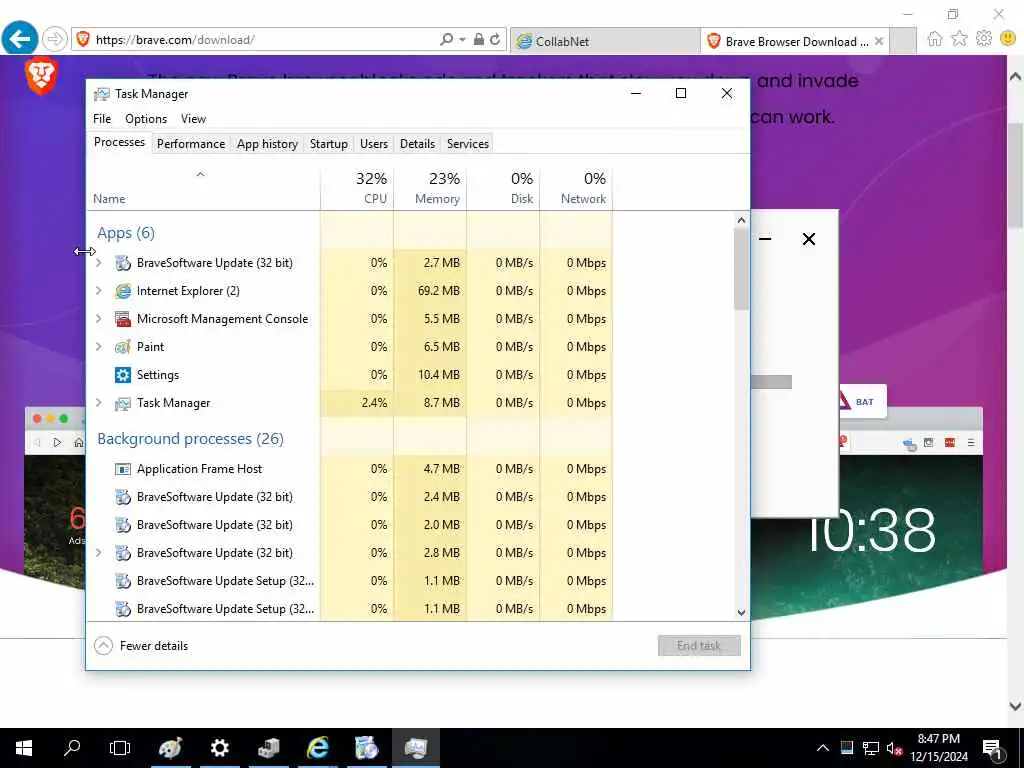This screenshot has height=768, width=1024.
Task: Click the network tray icon
Action: coord(870,748)
